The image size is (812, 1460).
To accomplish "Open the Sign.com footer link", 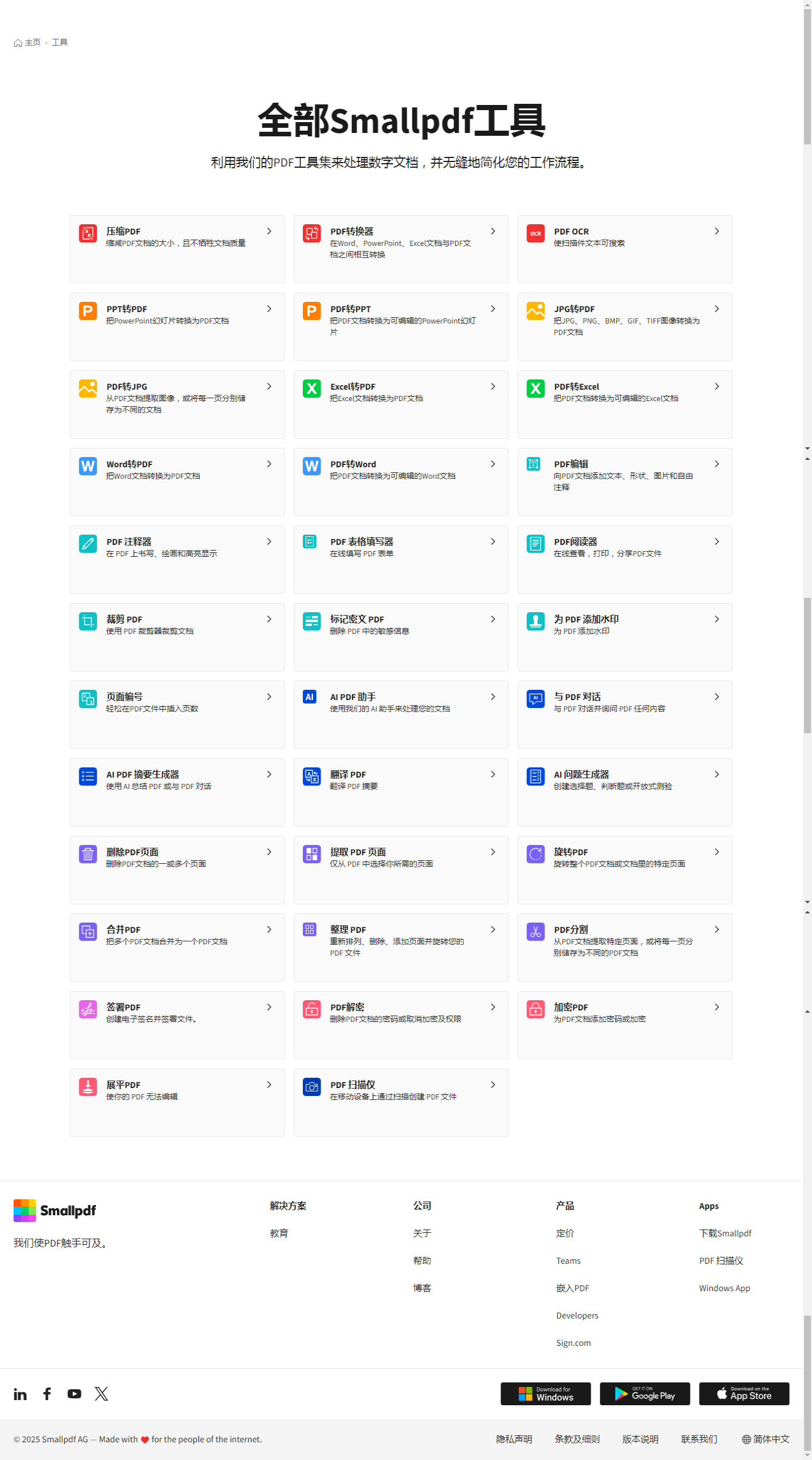I will tap(574, 1342).
